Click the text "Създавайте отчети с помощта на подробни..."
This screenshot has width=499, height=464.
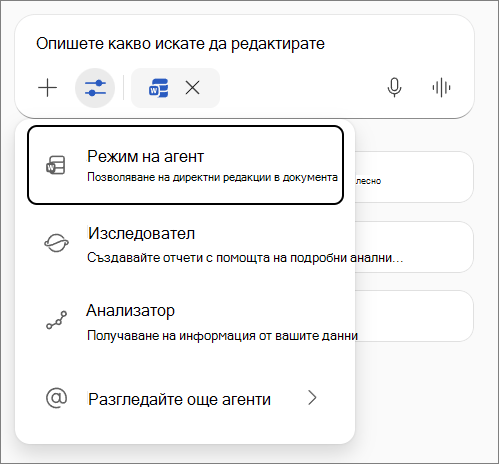point(245,258)
